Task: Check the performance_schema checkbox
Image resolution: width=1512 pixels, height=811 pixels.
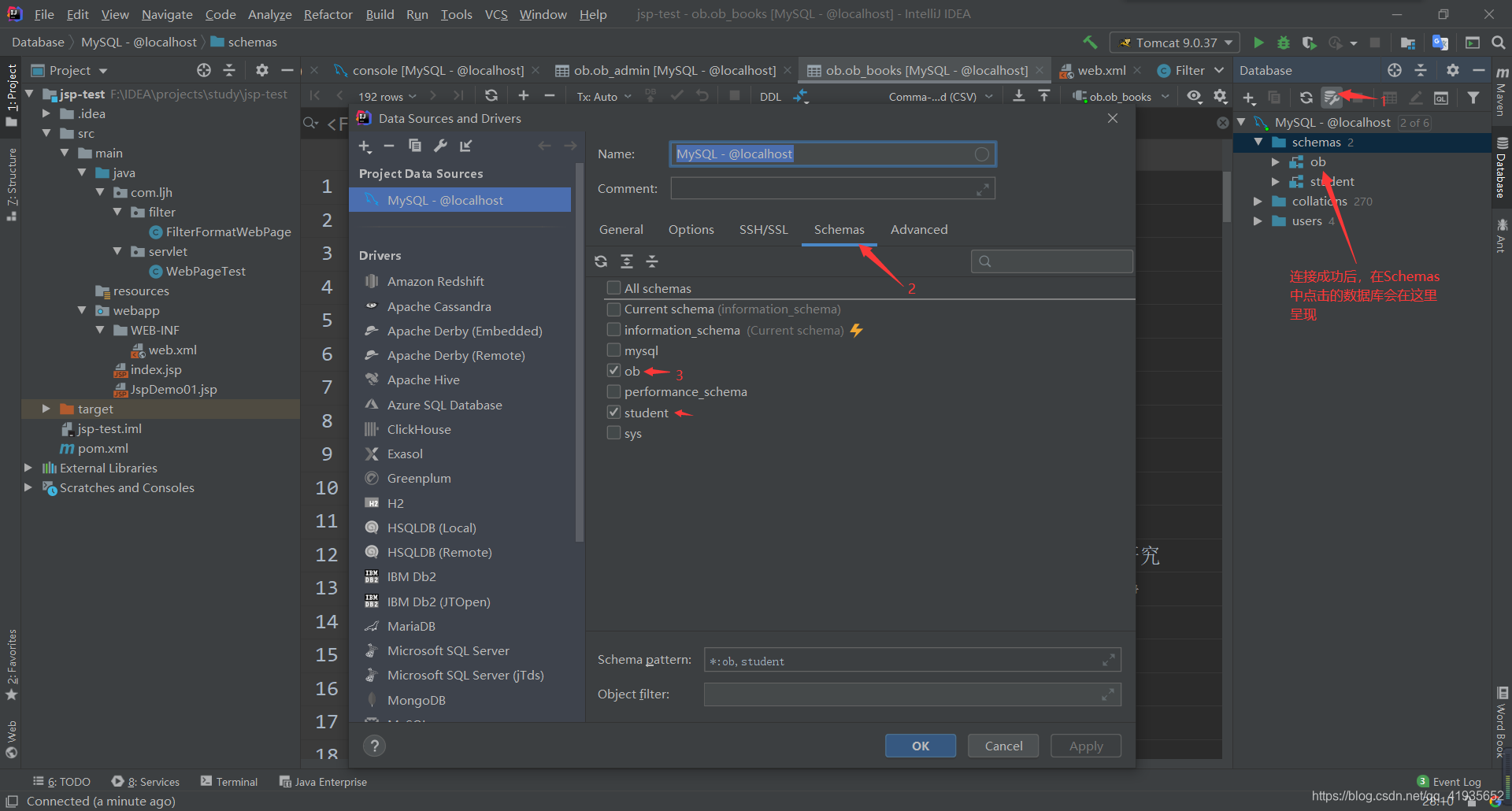Action: pos(613,391)
